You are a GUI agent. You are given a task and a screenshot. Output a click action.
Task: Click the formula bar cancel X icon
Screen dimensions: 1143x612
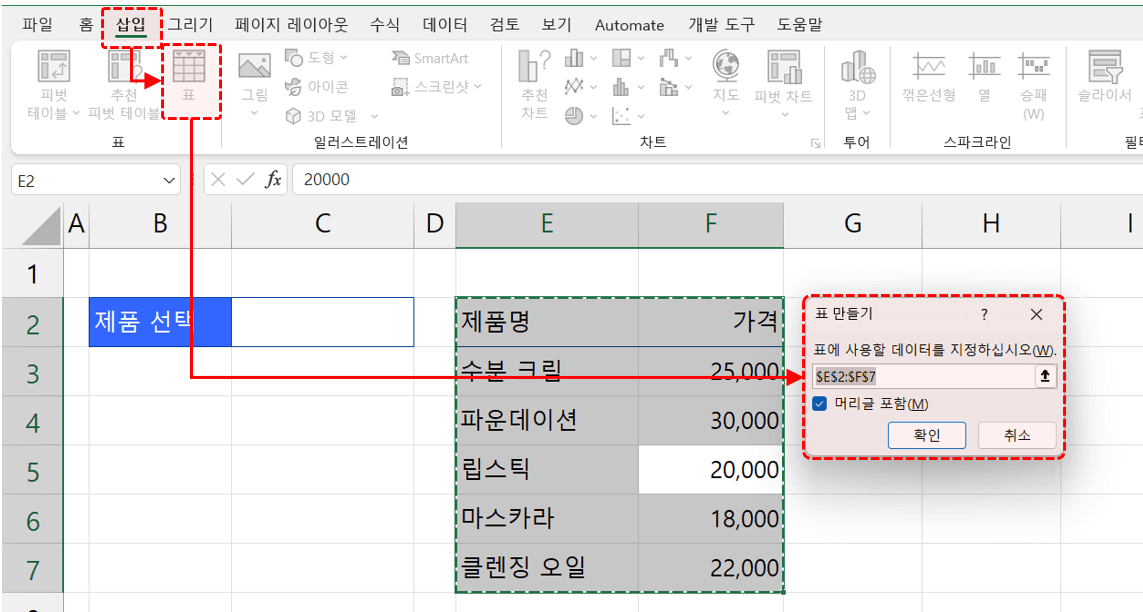tap(217, 179)
